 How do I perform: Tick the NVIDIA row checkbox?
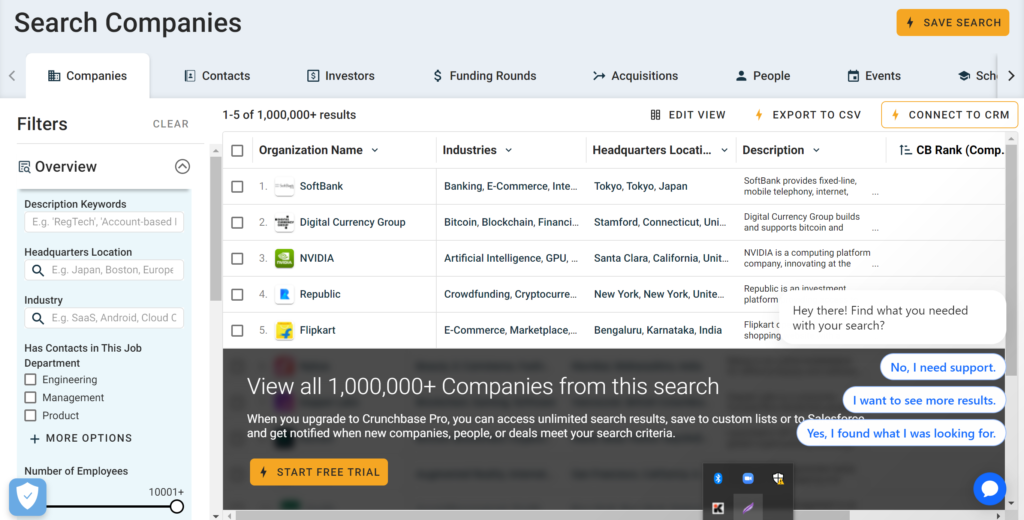click(x=237, y=258)
